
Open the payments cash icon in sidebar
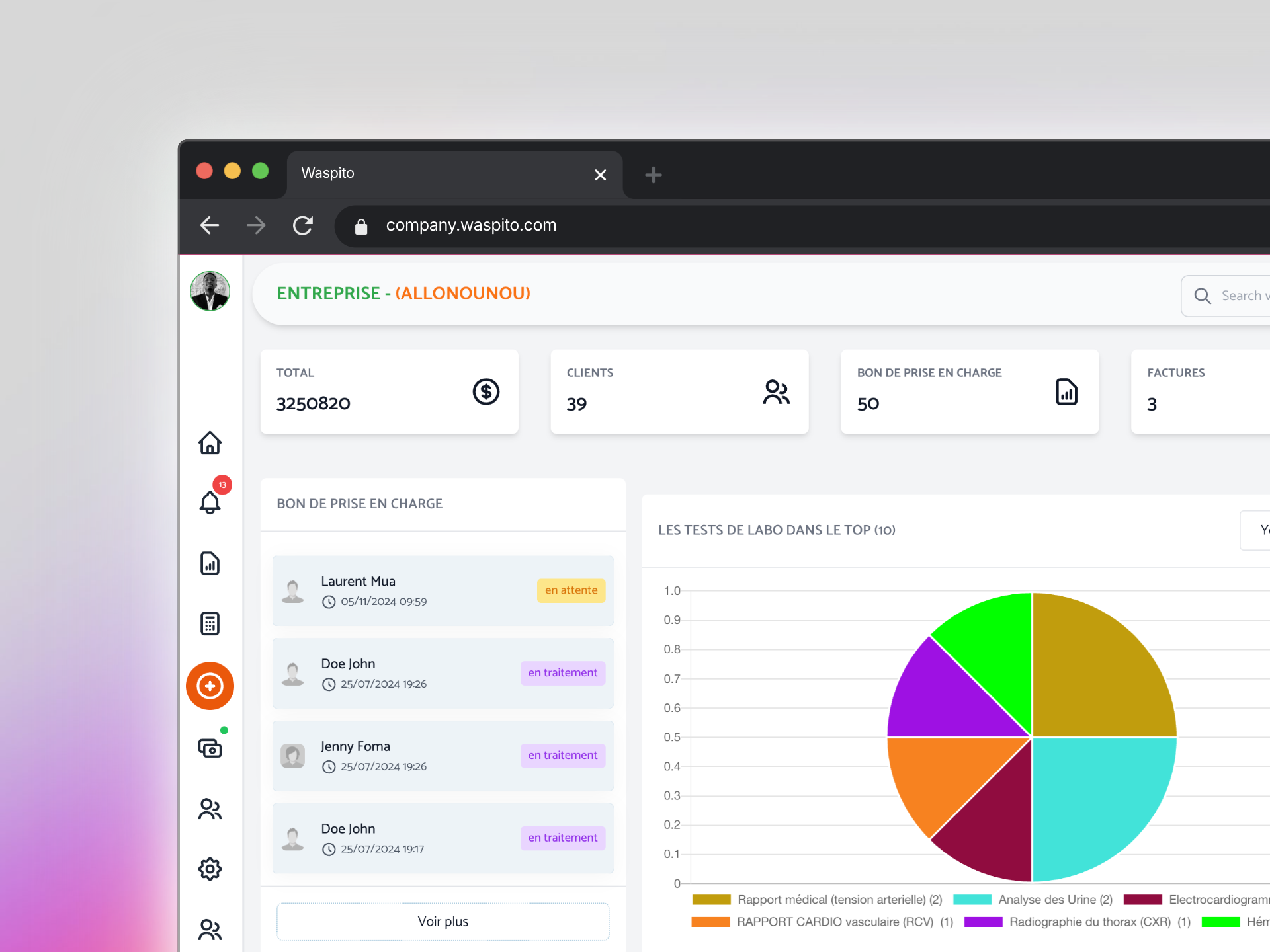pyautogui.click(x=210, y=748)
